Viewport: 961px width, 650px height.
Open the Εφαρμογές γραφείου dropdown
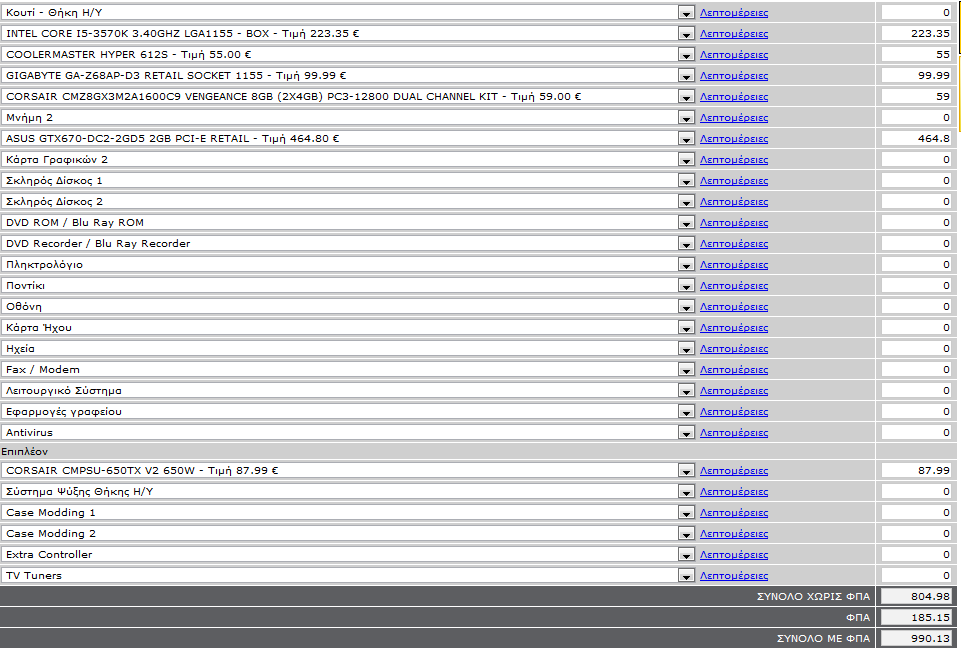coord(348,412)
